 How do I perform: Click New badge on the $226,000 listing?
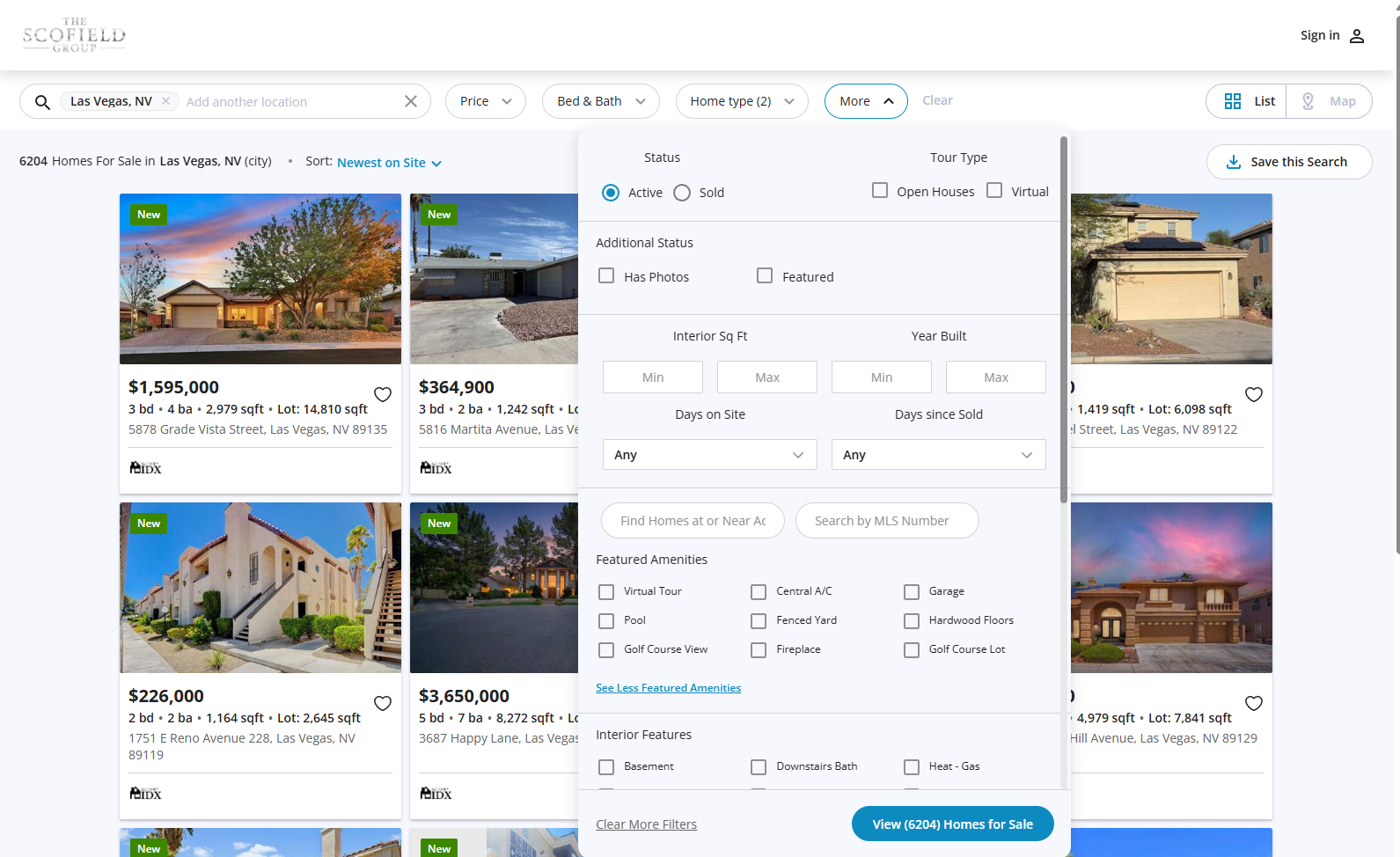(149, 524)
